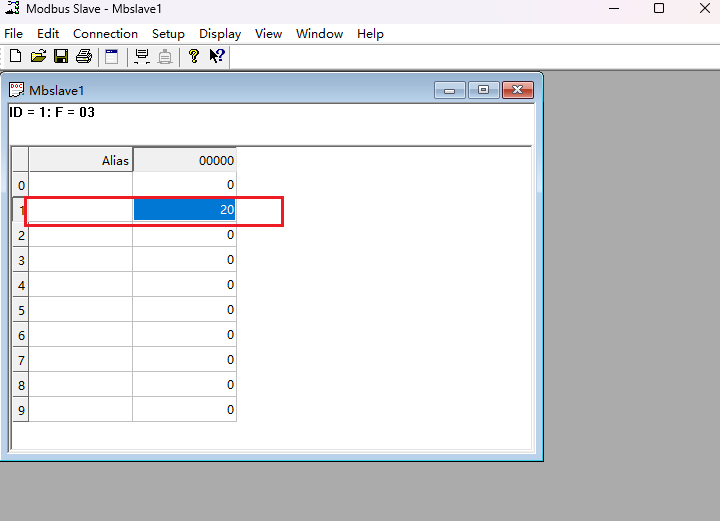Click the Save floppy disk icon
The height and width of the screenshot is (521, 720).
[x=61, y=57]
